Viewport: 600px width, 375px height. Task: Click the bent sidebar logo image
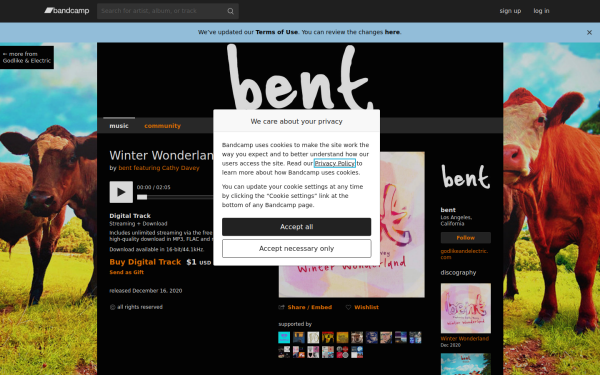click(465, 177)
